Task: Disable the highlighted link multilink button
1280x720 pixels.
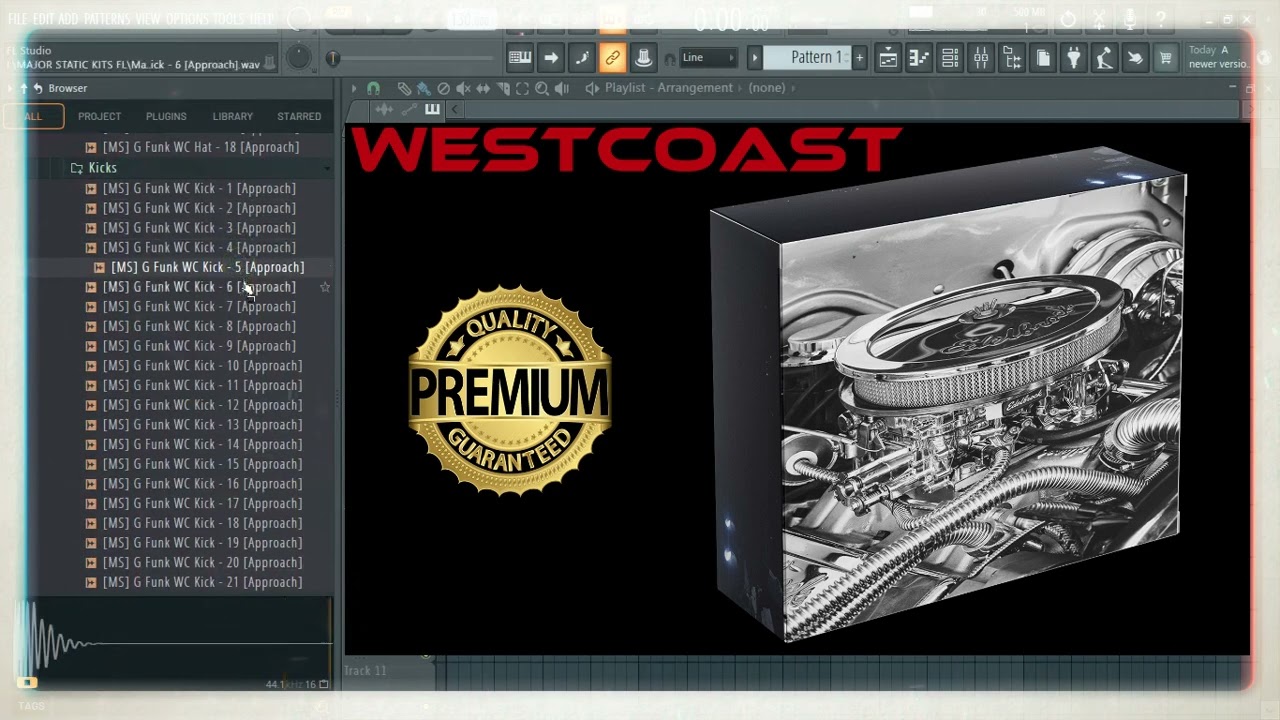Action: 613,58
